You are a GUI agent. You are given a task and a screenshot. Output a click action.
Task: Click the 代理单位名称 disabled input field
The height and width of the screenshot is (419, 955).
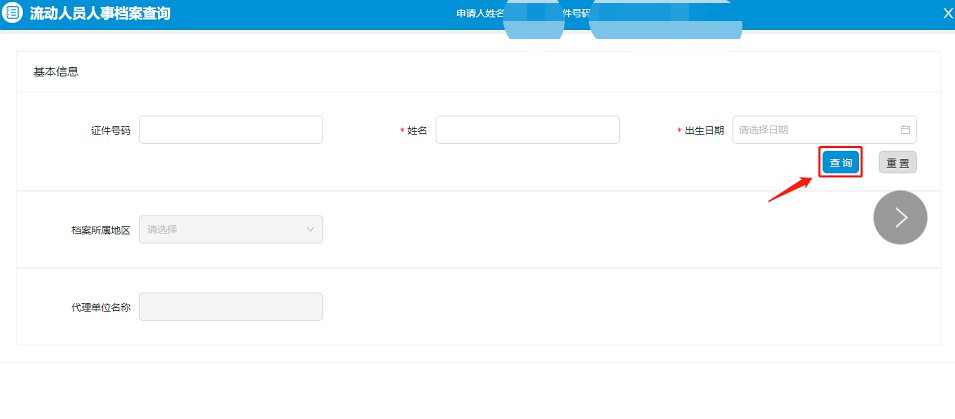point(231,307)
